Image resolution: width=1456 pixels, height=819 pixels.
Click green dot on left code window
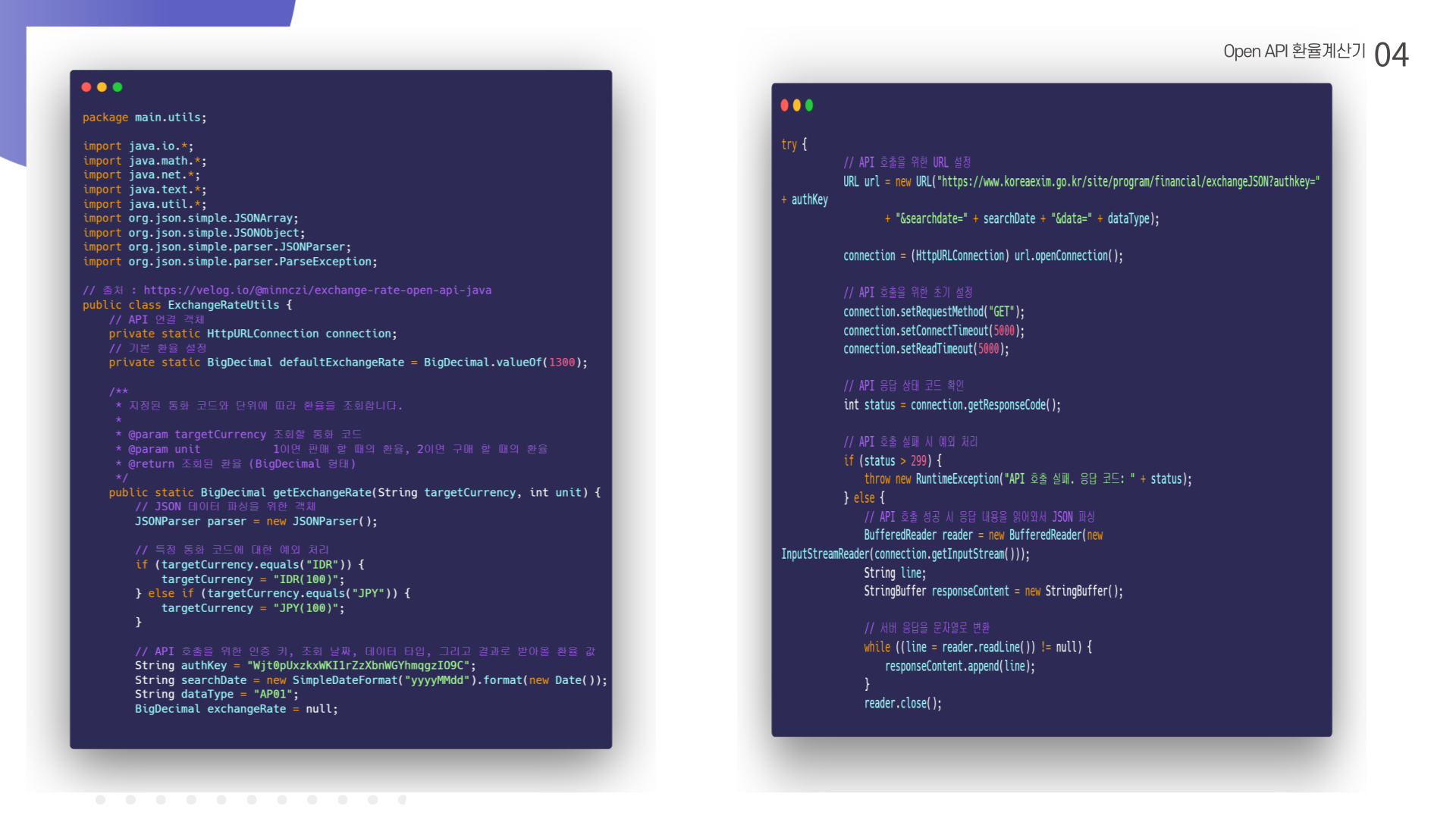point(118,87)
